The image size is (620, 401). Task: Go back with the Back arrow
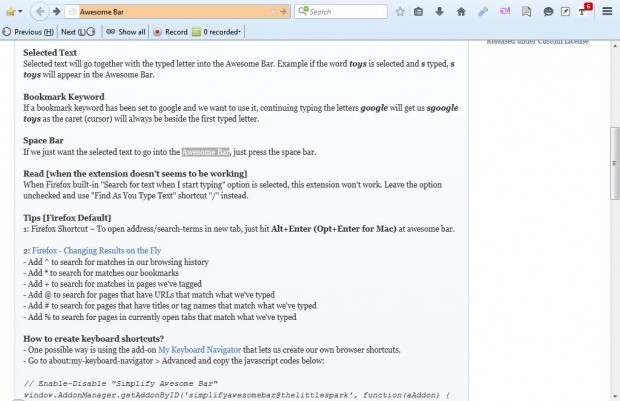tap(40, 11)
